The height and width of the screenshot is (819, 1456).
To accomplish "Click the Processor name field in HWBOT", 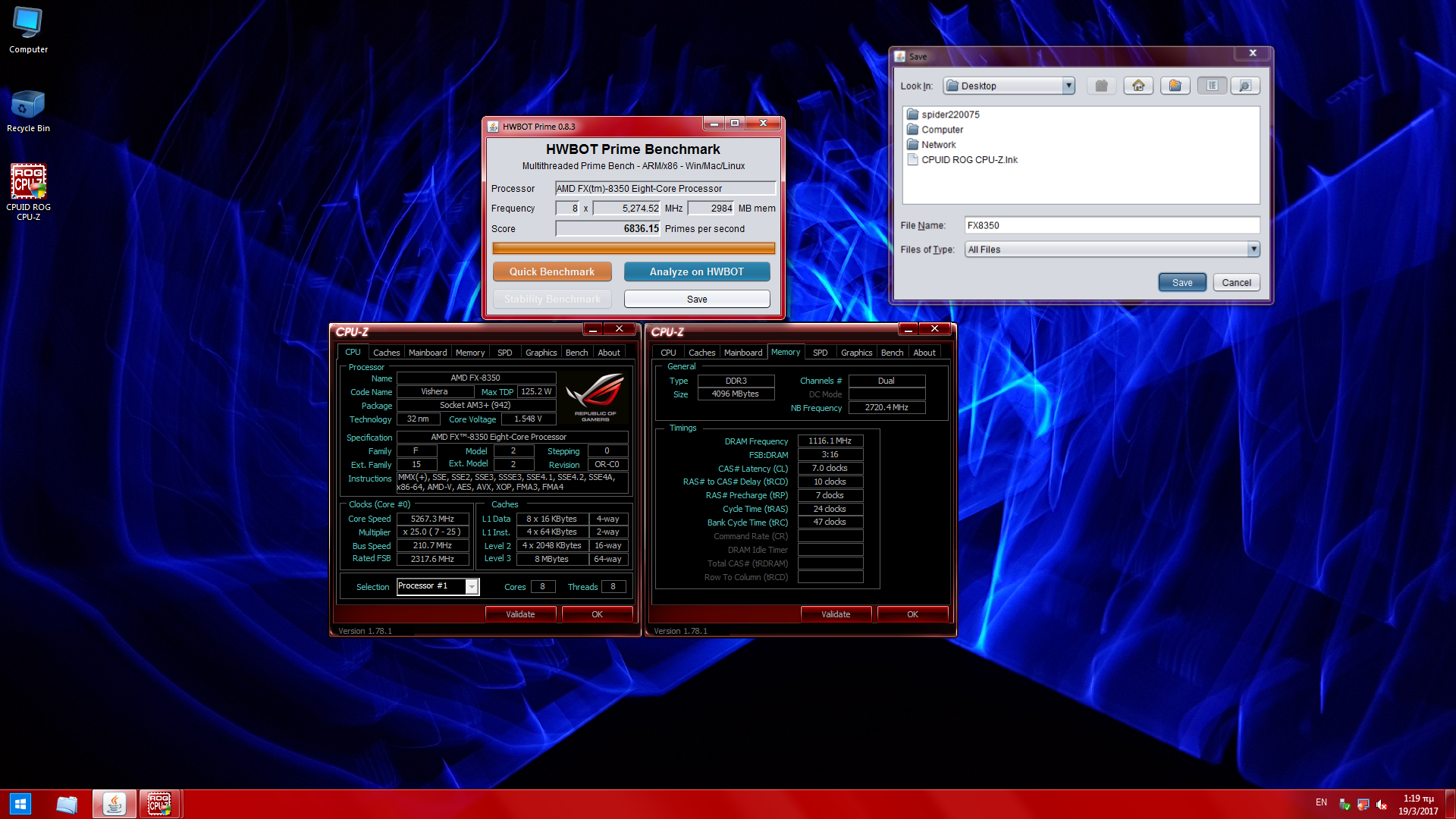I will click(665, 189).
